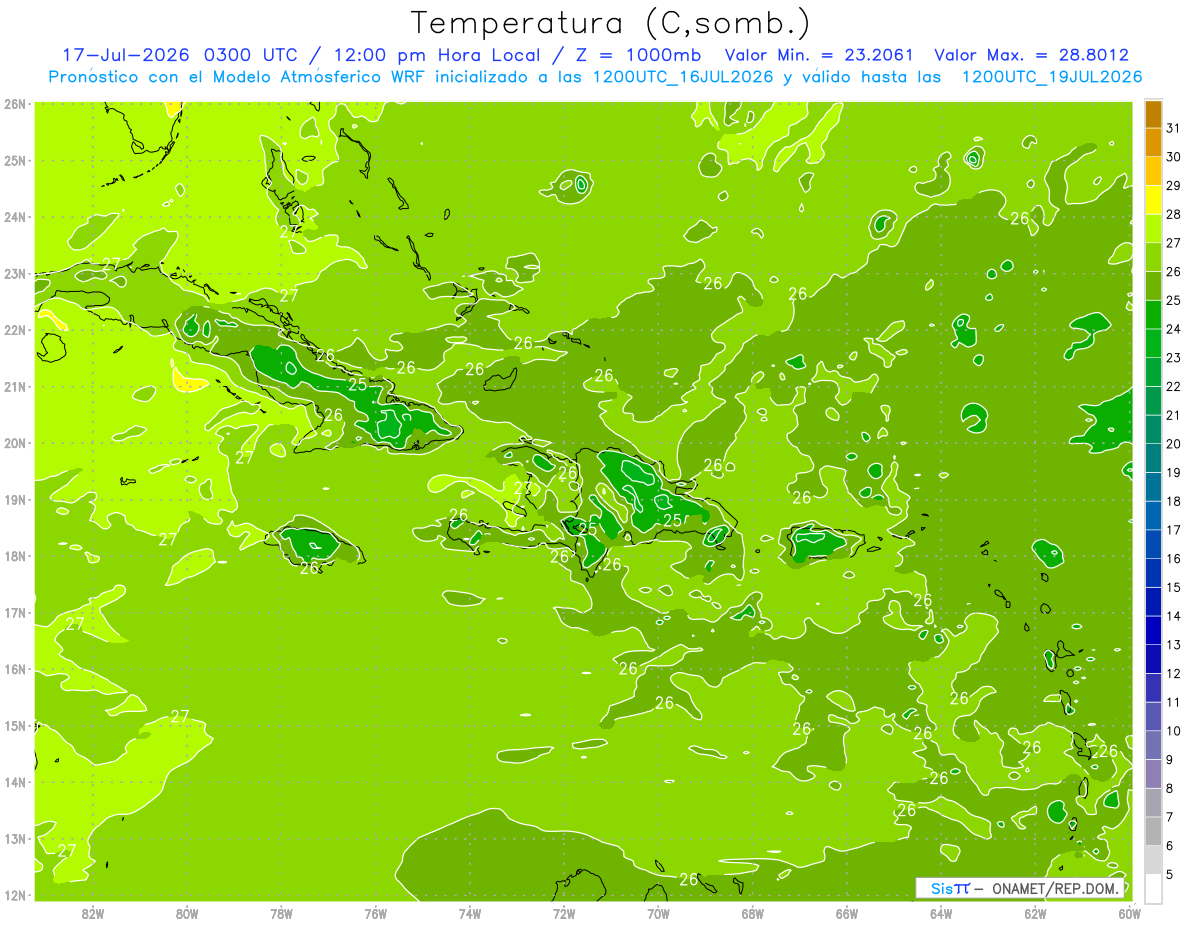Screen dimensions: 1200x927
Task: Click the "11" color scale label
Action: [x=1174, y=703]
